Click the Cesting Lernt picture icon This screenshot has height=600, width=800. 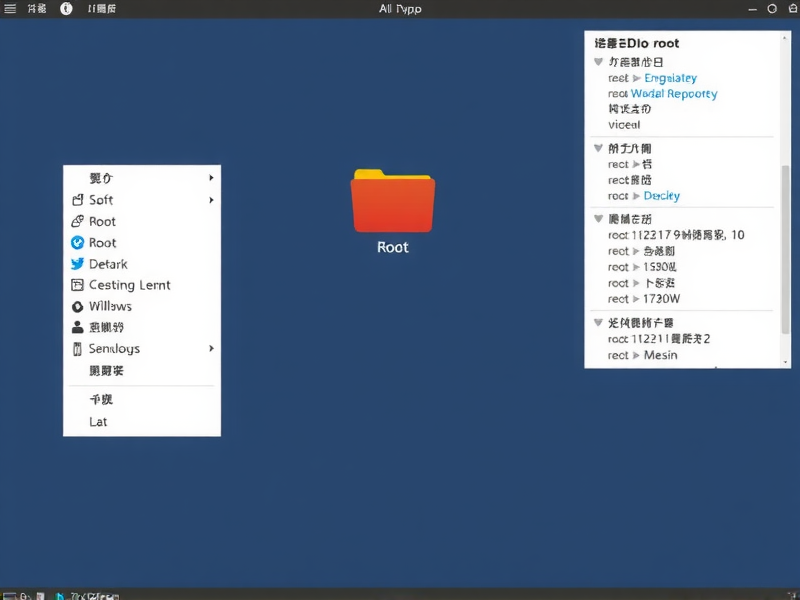pos(78,285)
